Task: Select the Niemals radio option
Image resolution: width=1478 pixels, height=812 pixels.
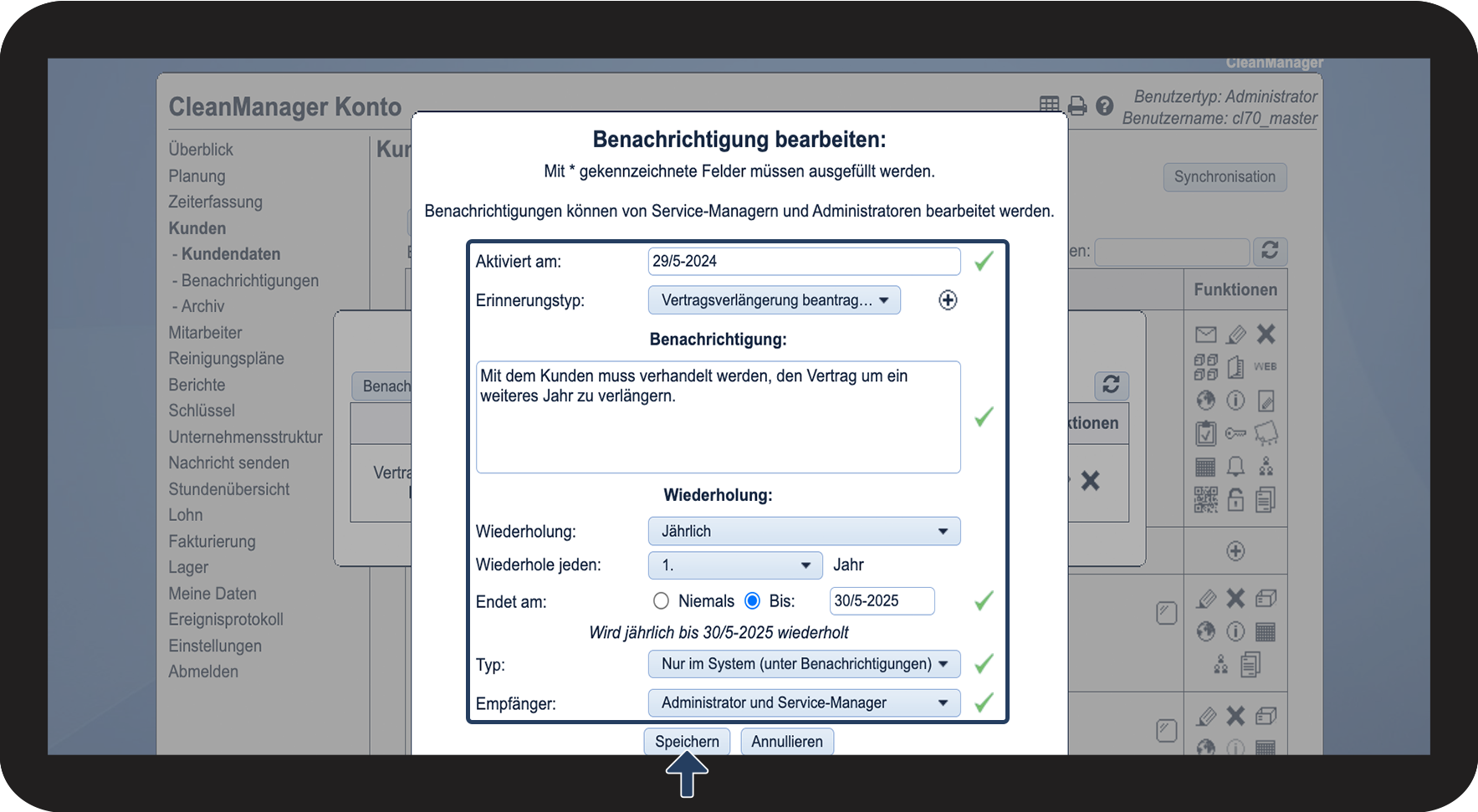Action: point(661,601)
